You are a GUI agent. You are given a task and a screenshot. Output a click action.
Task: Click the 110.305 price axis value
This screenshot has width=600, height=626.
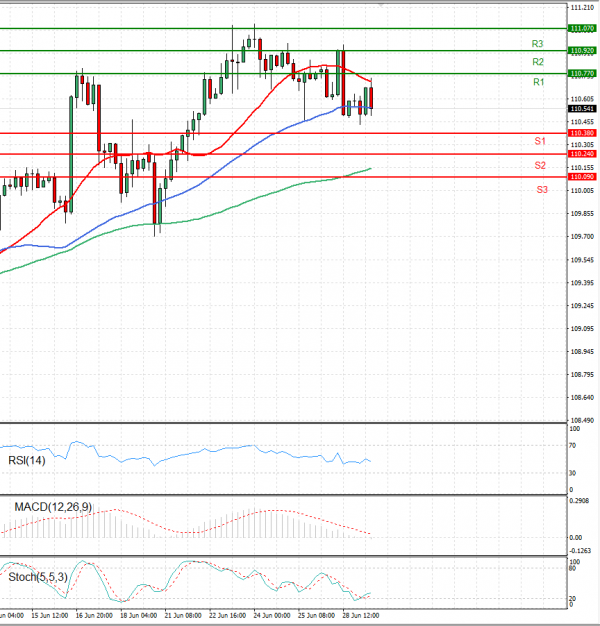coord(582,145)
